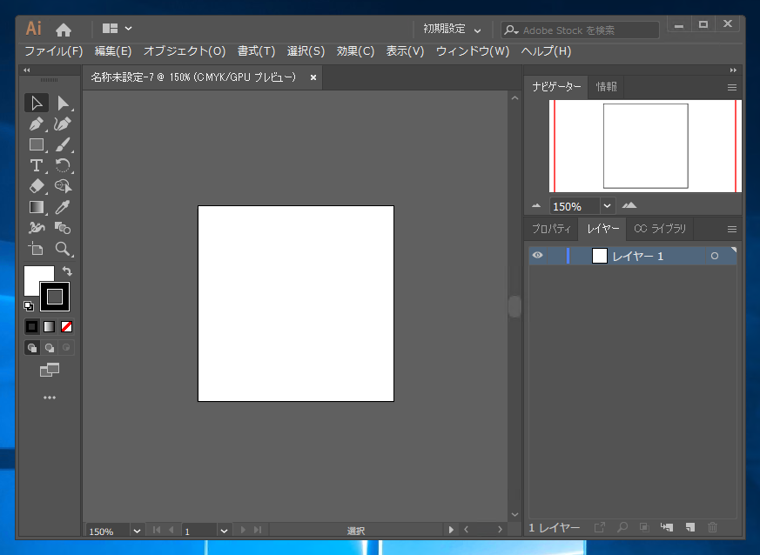Change screen mode icon in toolbar
The image size is (760, 555).
tap(49, 370)
